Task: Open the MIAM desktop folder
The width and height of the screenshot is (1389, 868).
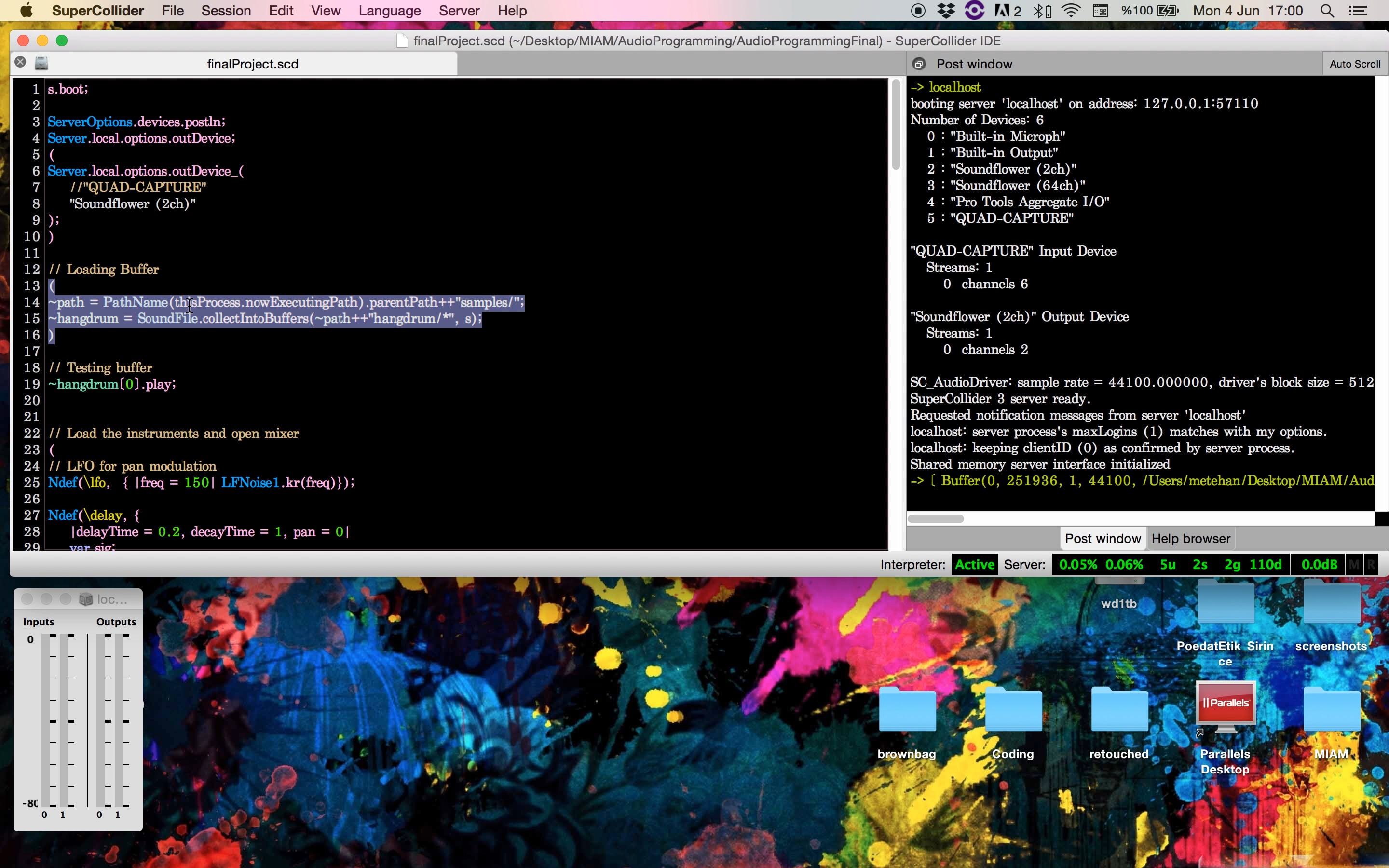Action: point(1332,709)
